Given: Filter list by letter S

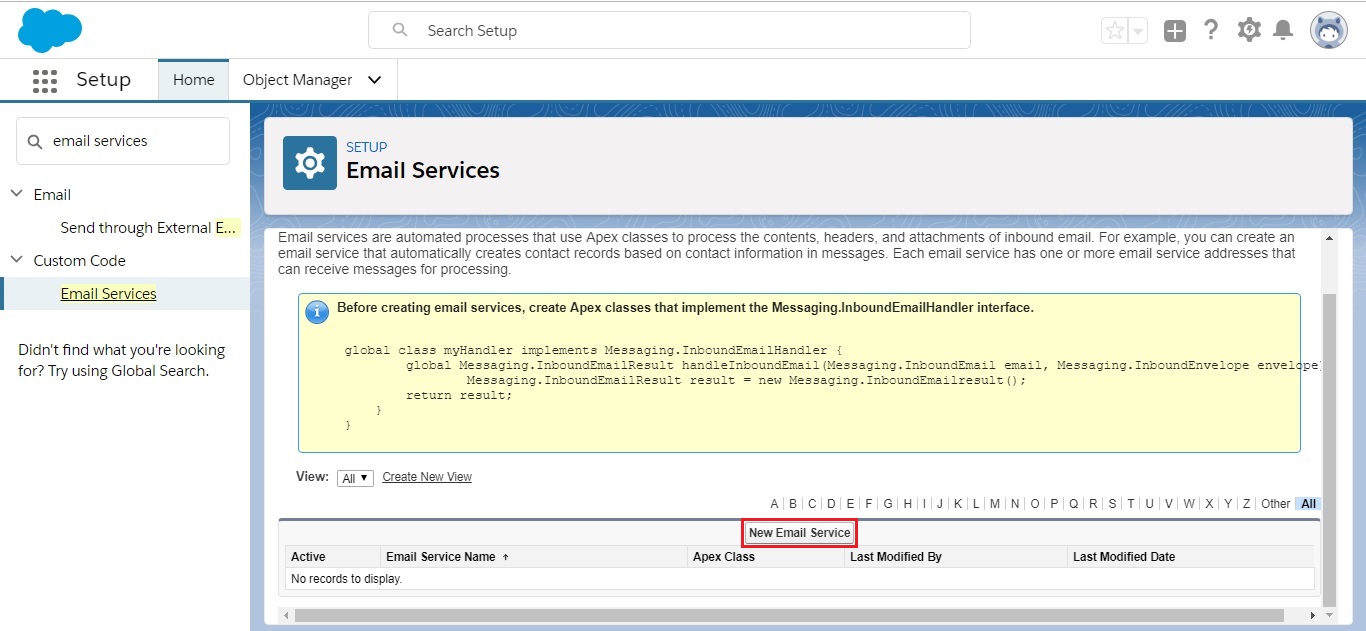Looking at the screenshot, I should 1112,504.
